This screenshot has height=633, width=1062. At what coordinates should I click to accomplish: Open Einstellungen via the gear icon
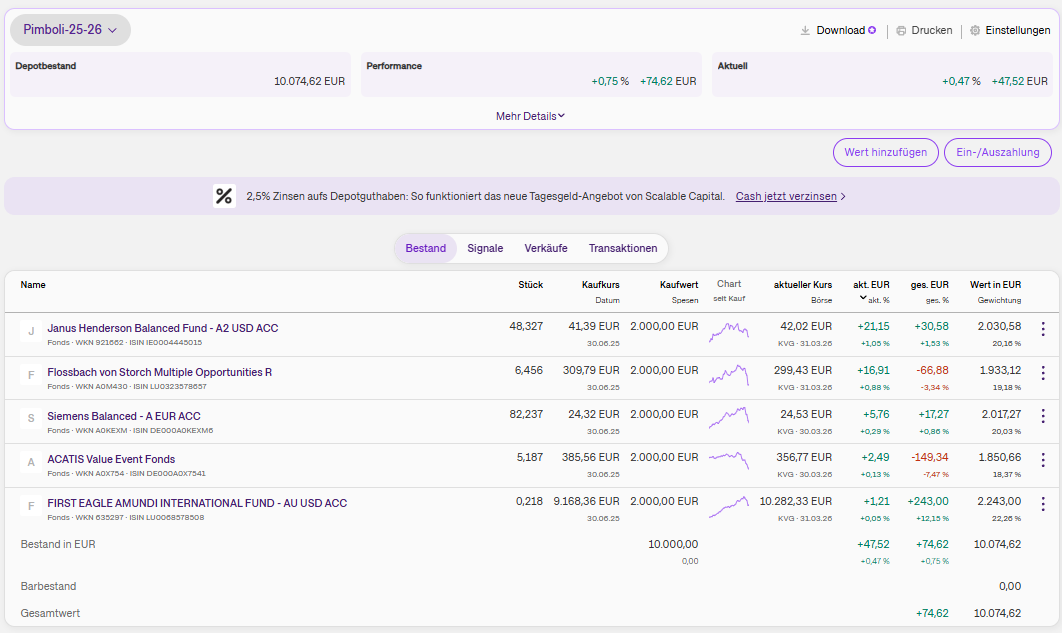(975, 31)
